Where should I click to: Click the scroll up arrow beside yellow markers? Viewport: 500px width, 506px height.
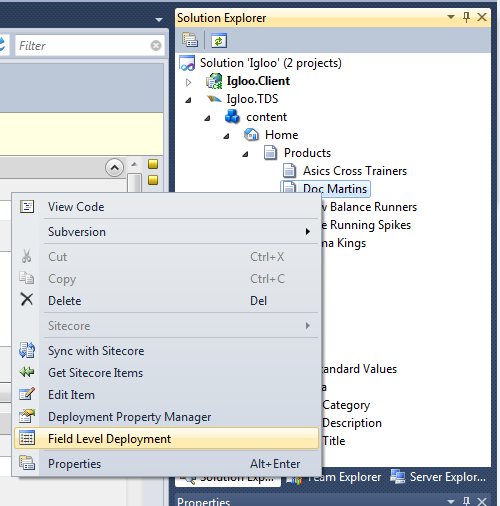point(134,164)
